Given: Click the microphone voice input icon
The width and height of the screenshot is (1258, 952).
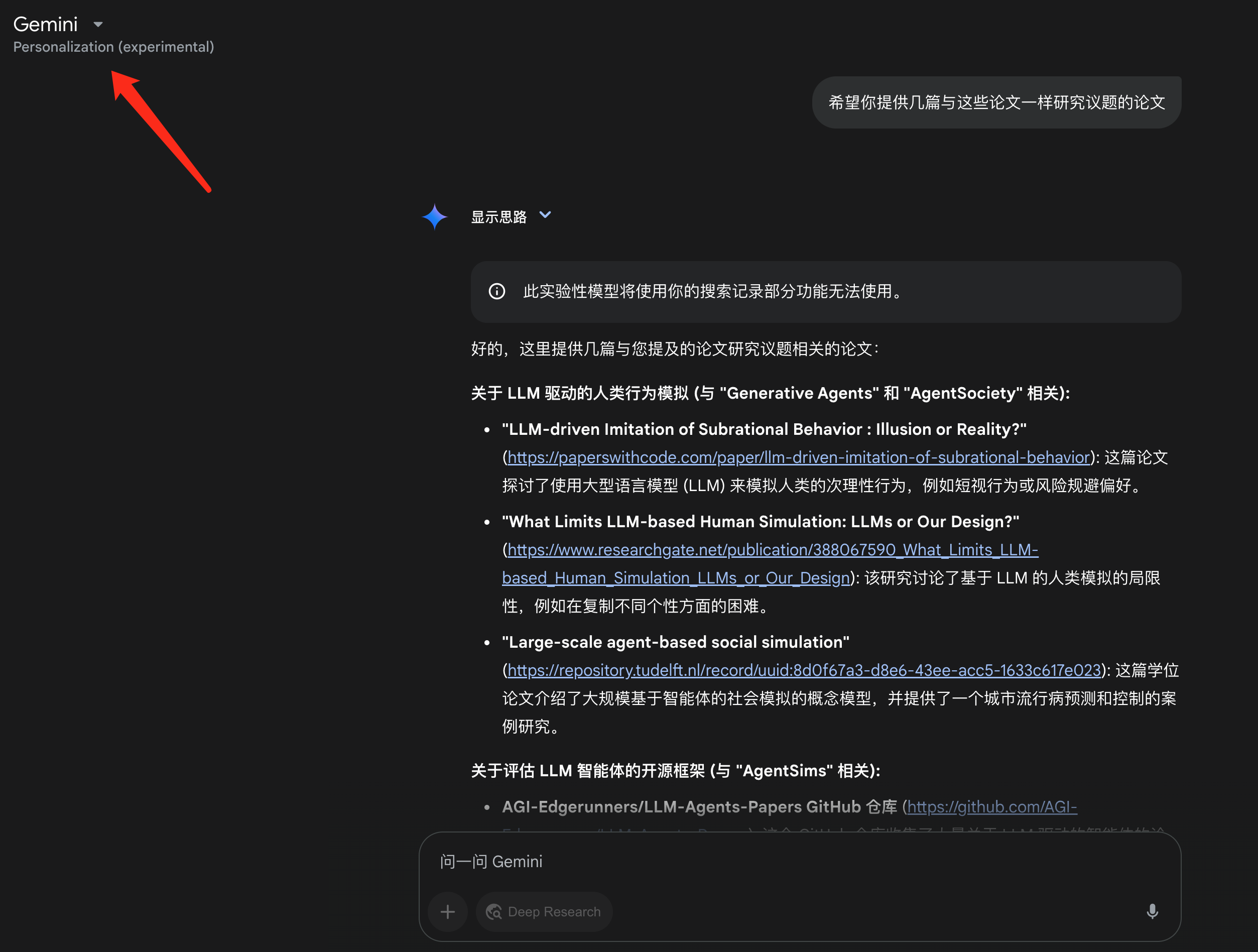Looking at the screenshot, I should tap(1152, 912).
